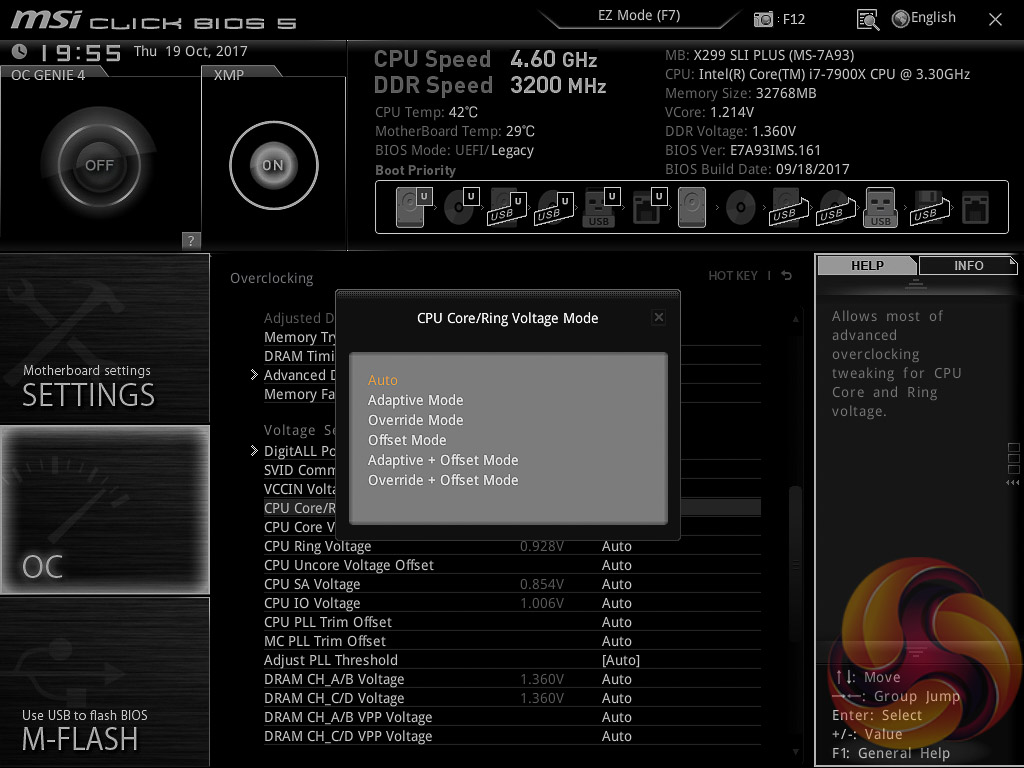Select the legacy CD/DVD boot icon without U badge

741,208
